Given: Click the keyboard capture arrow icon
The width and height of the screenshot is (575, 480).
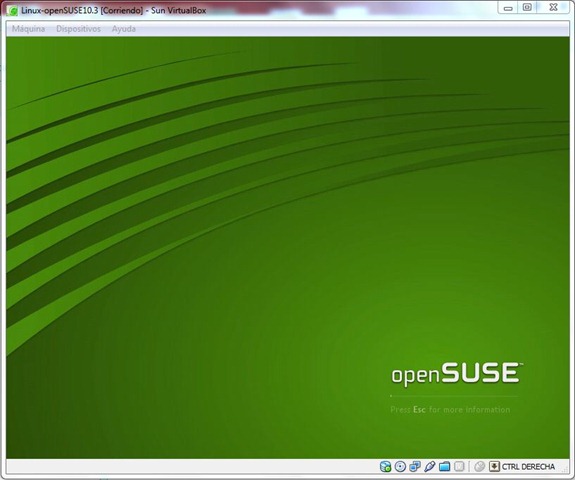Looking at the screenshot, I should [494, 466].
